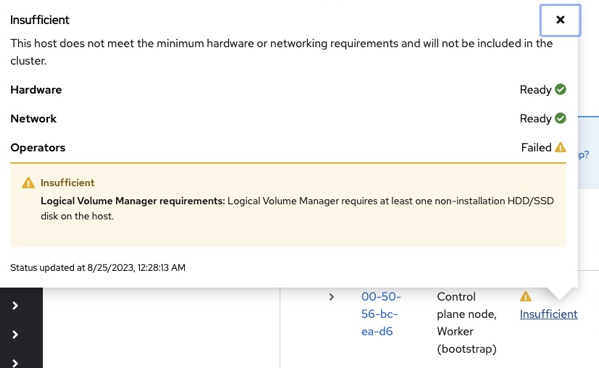Viewport: 599px width, 368px height.
Task: Expand the first dark sidebar chevron
Action: (x=15, y=305)
